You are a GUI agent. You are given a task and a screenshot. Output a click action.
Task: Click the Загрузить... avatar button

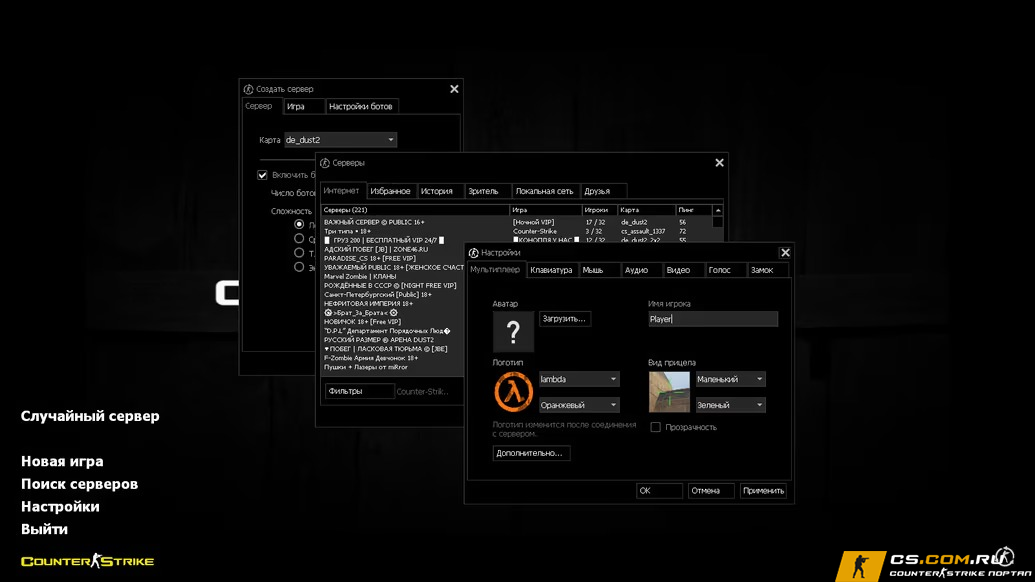point(564,319)
